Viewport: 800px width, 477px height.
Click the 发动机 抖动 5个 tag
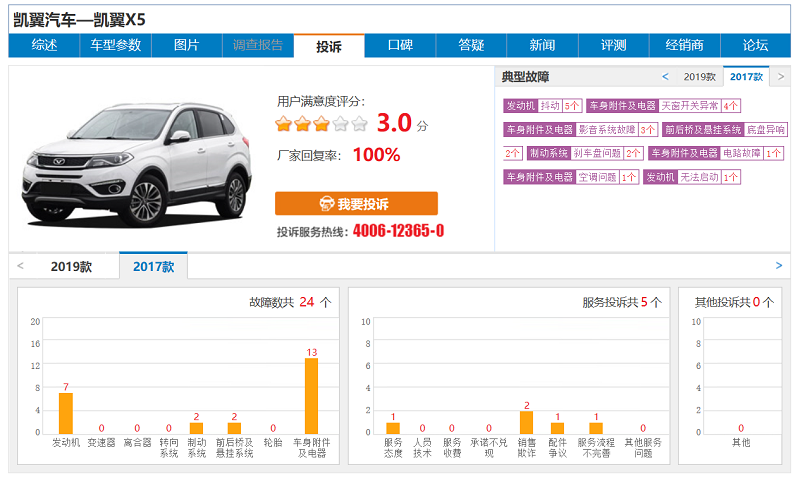[543, 106]
